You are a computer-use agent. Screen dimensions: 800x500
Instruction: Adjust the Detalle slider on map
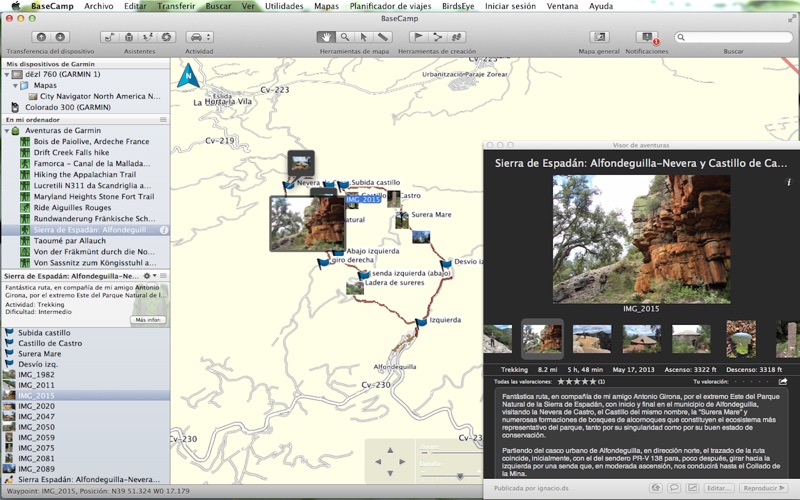point(451,476)
